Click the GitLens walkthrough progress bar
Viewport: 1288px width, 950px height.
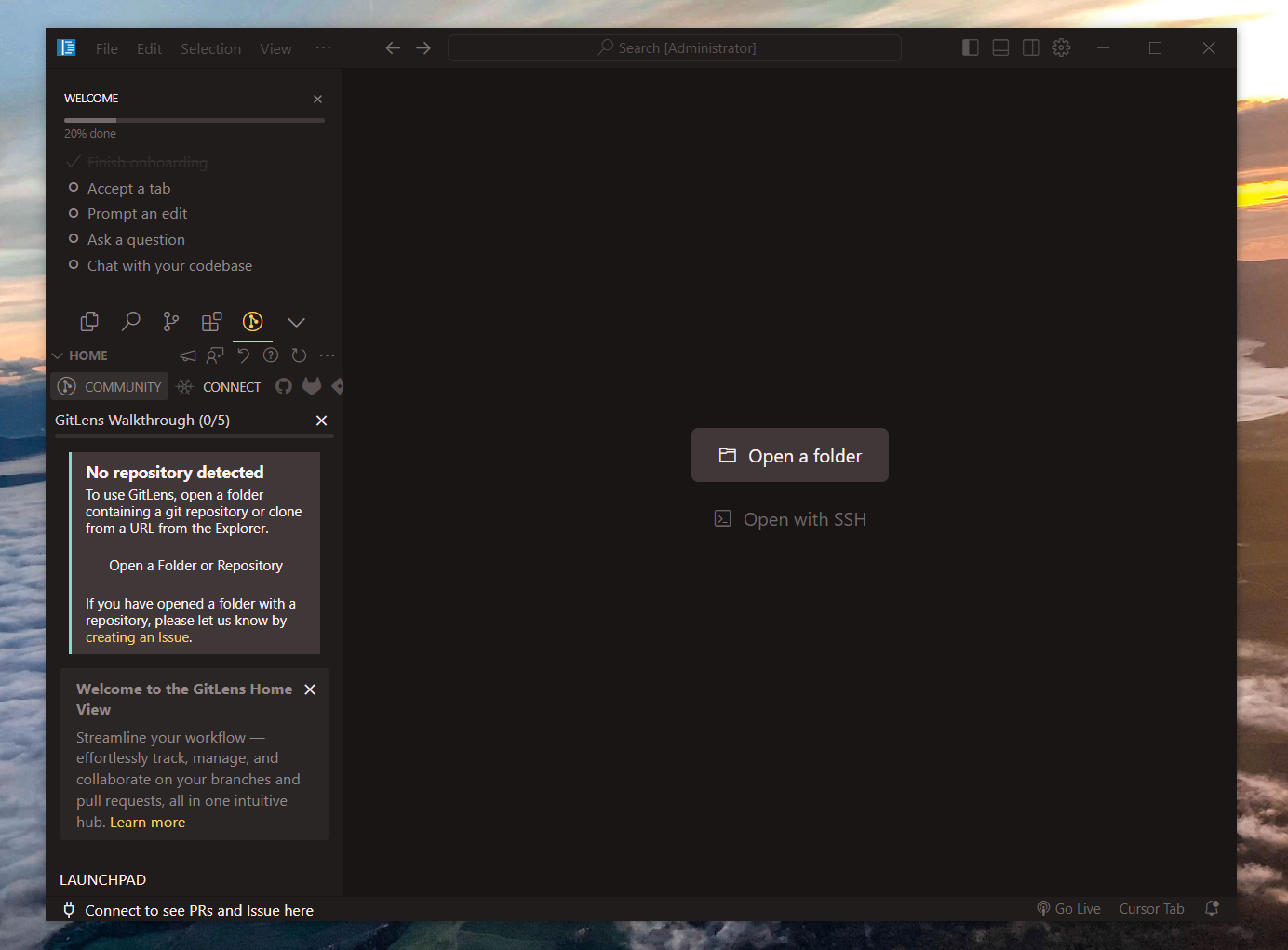(195, 435)
